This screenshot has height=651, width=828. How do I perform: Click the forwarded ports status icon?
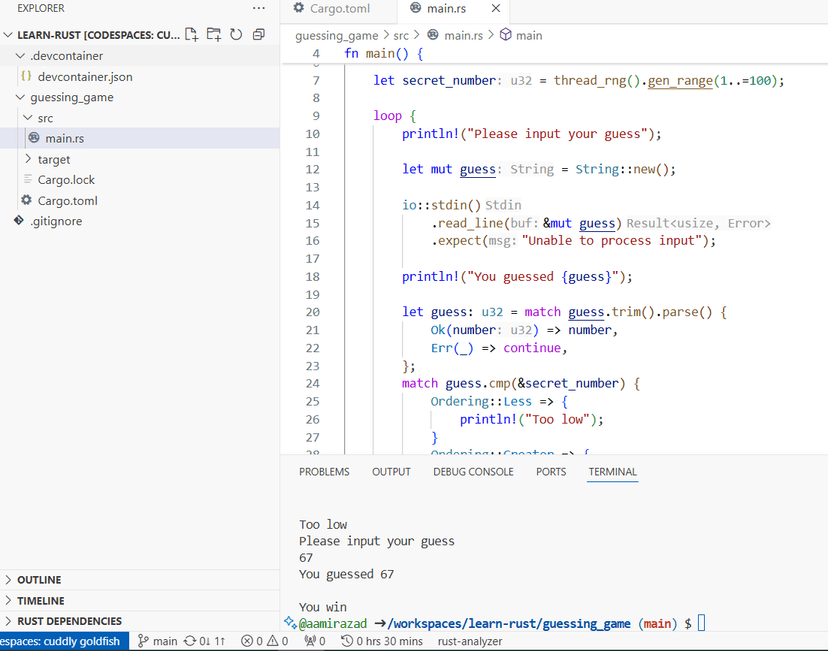point(315,641)
